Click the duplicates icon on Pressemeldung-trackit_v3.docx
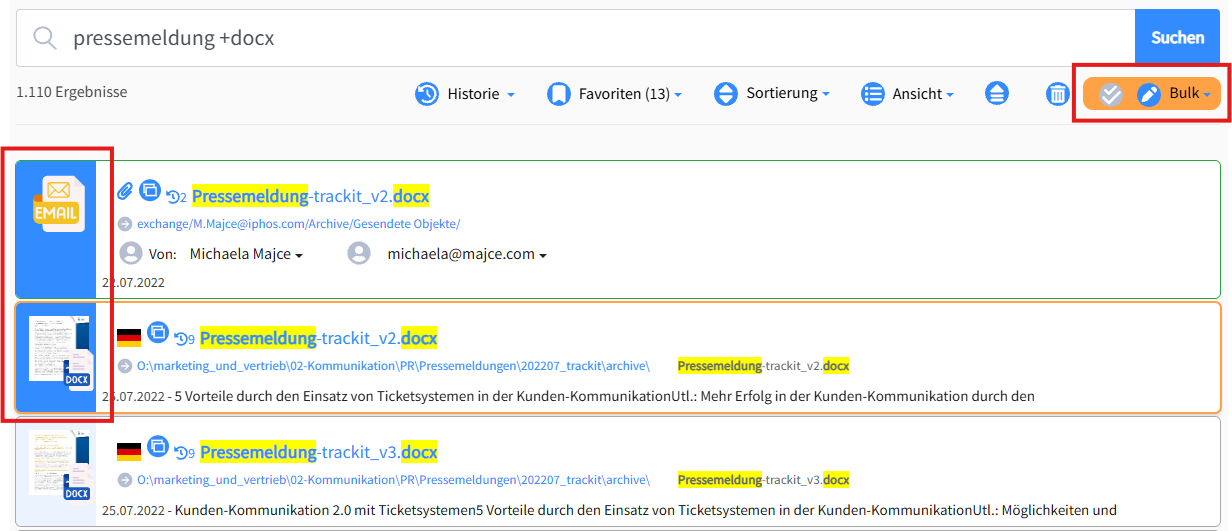This screenshot has height=531, width=1232. (x=158, y=446)
